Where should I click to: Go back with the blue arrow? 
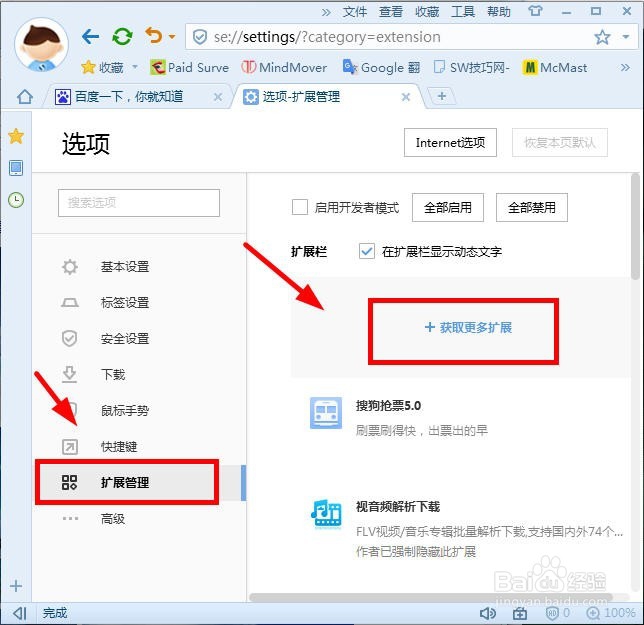[x=90, y=37]
